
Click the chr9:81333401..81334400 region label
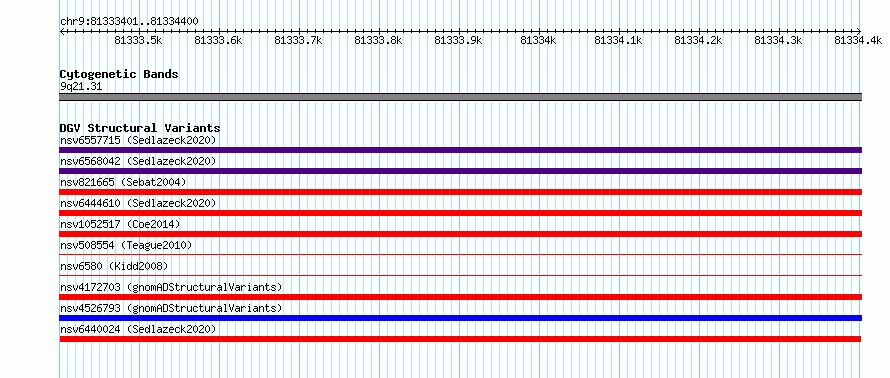point(129,22)
